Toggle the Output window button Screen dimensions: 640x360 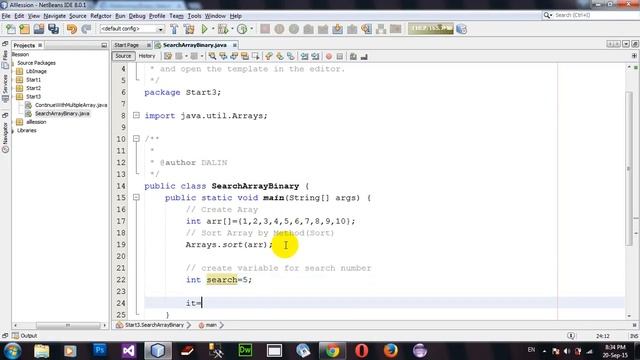click(x=24, y=336)
